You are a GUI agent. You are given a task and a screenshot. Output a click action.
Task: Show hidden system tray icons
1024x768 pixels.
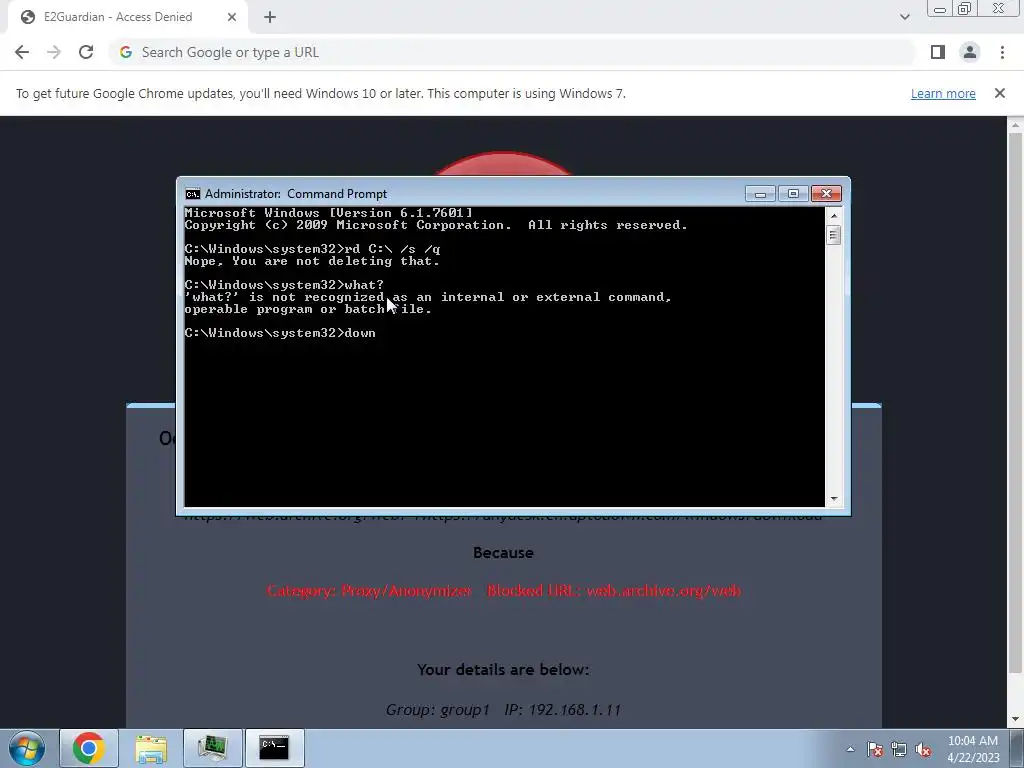(850, 749)
